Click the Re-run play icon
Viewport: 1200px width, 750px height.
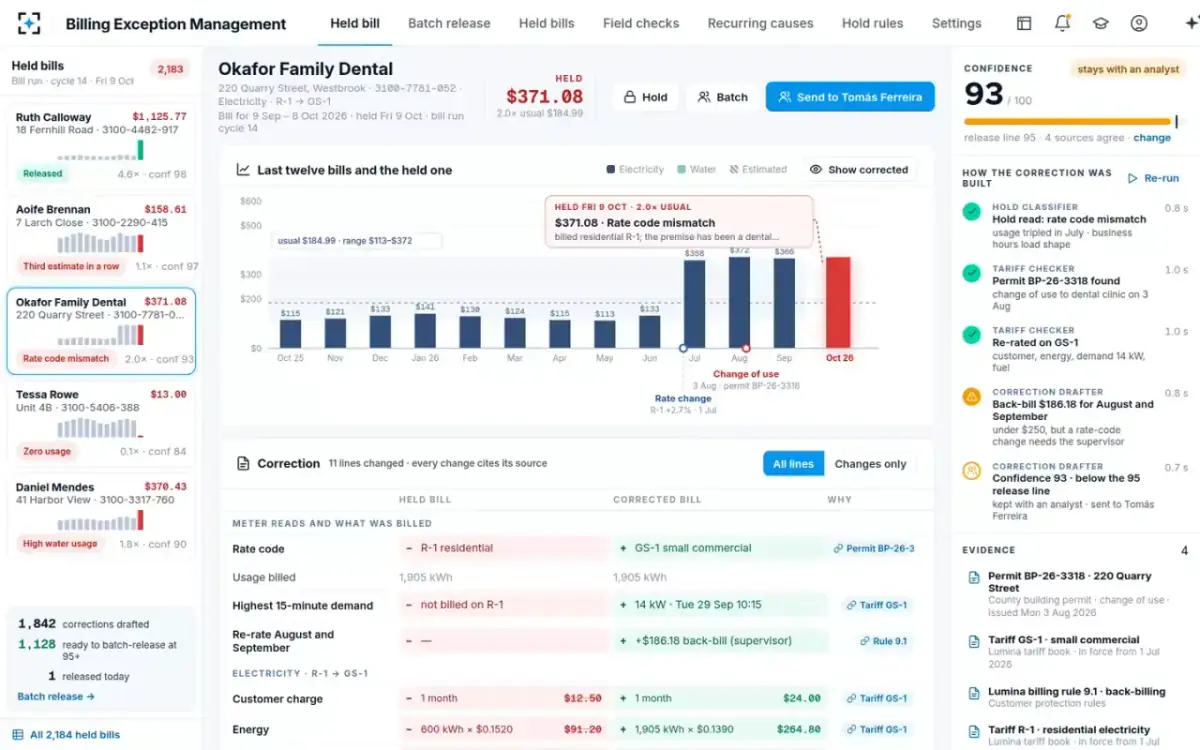point(1133,178)
